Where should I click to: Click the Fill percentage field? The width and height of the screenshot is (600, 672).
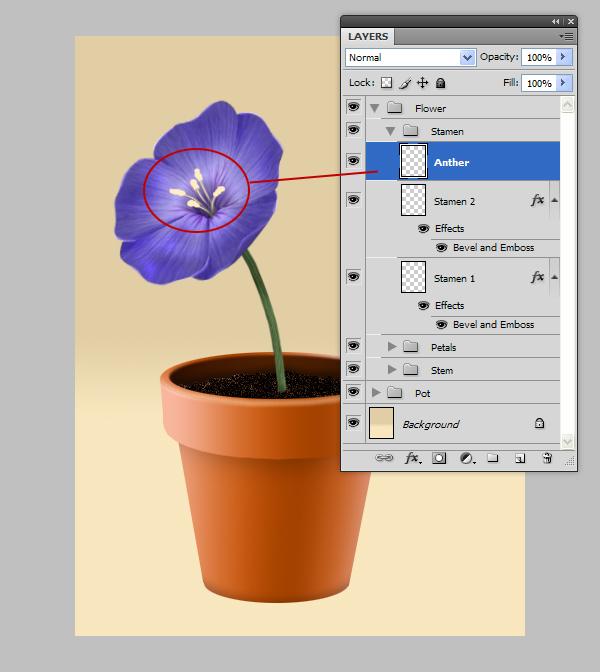pos(539,83)
